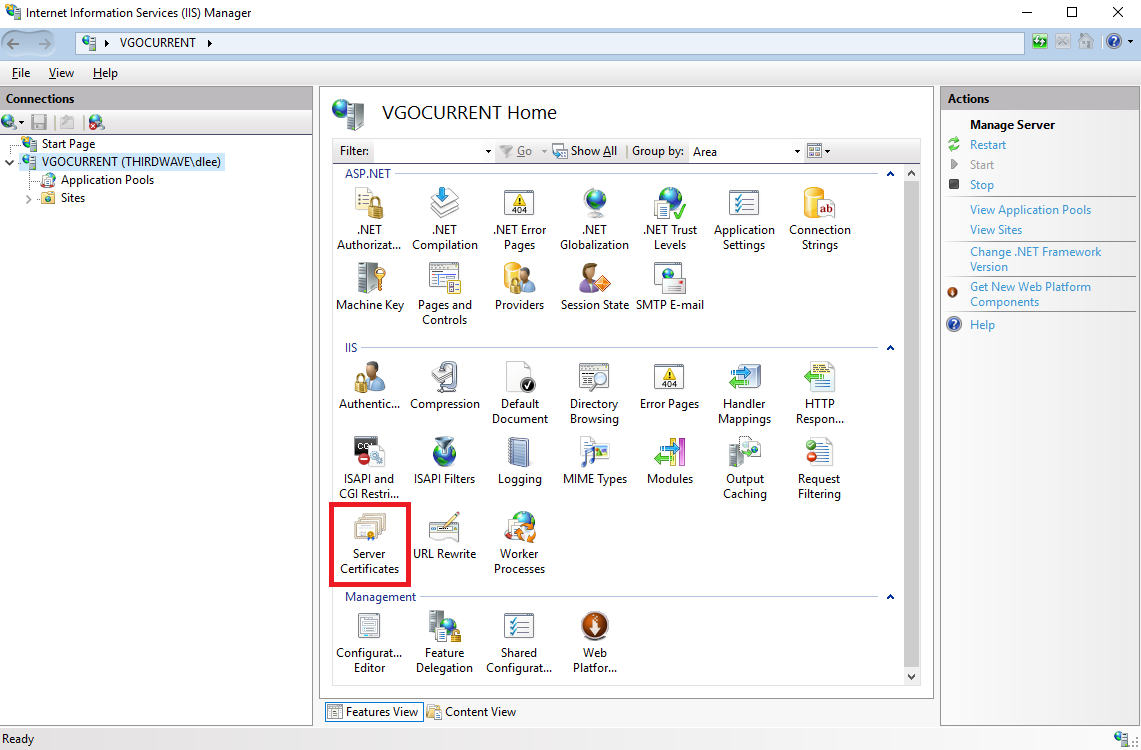Image resolution: width=1141 pixels, height=750 pixels.
Task: Open the Providers feature
Action: coord(520,287)
